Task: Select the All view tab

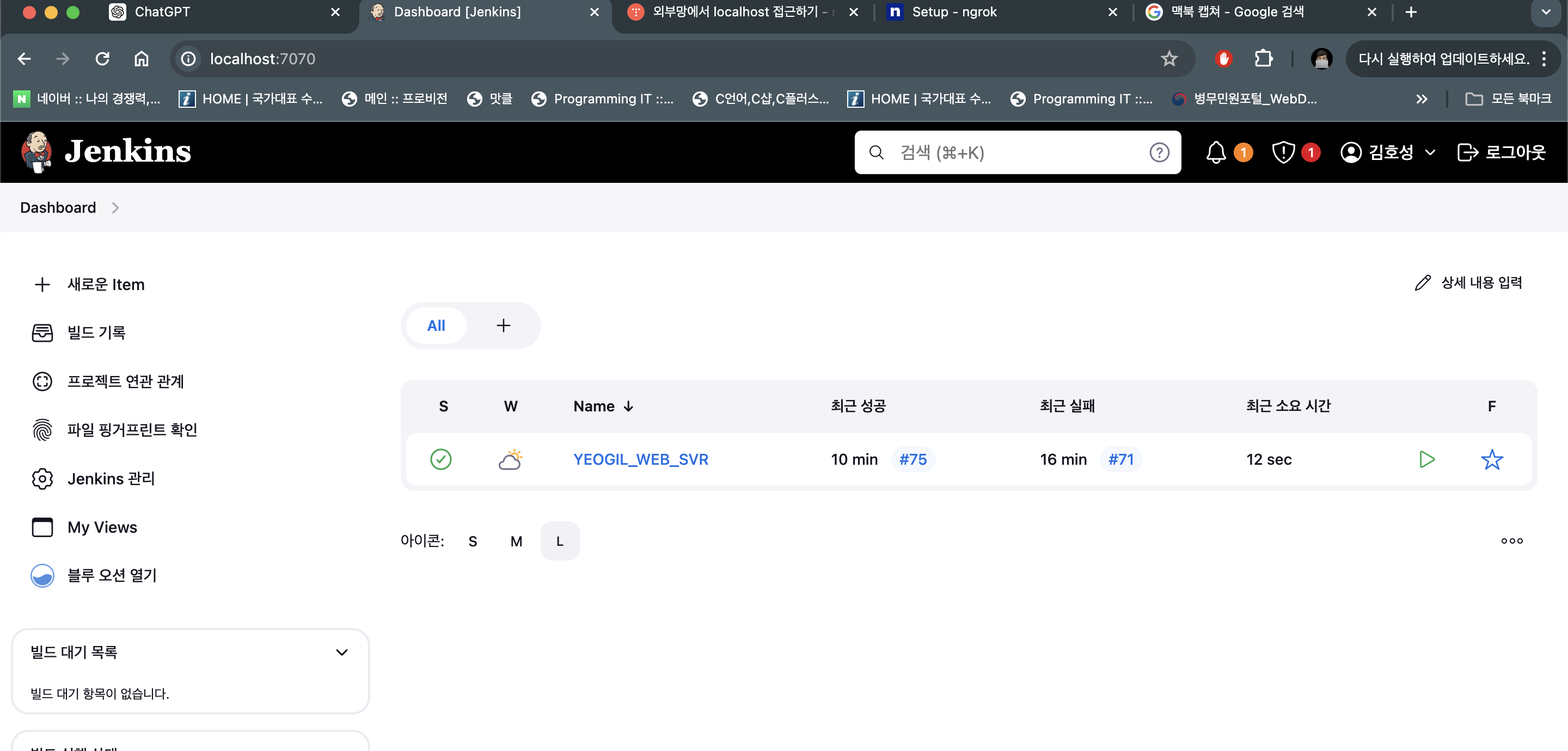Action: click(x=436, y=325)
